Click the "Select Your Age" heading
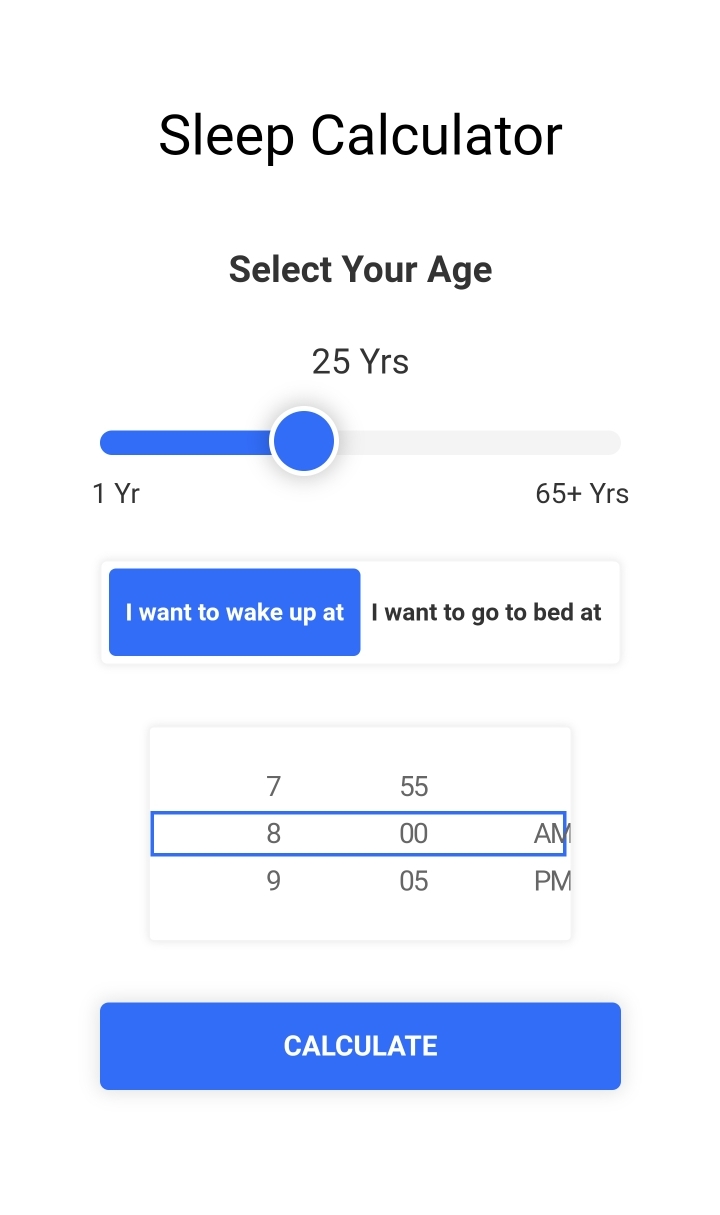Viewport: 720px width, 1215px height. tap(360, 269)
